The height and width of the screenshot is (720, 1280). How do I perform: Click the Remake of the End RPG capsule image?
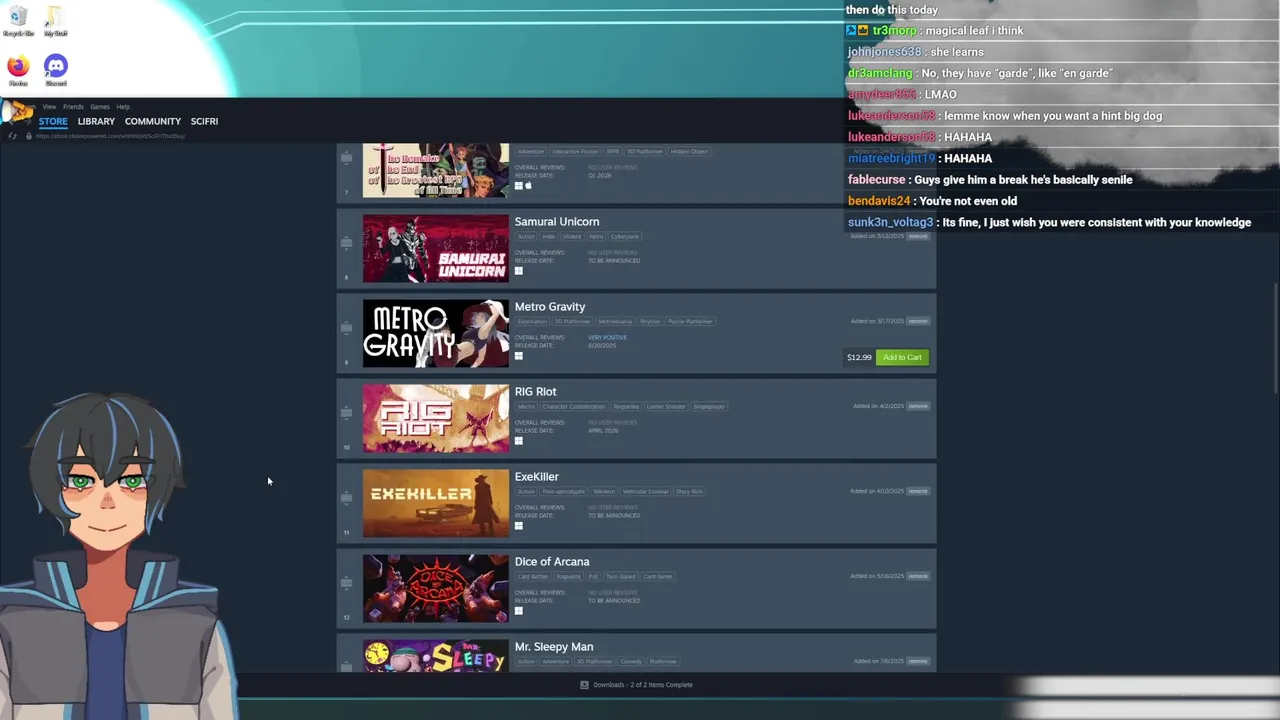(436, 170)
